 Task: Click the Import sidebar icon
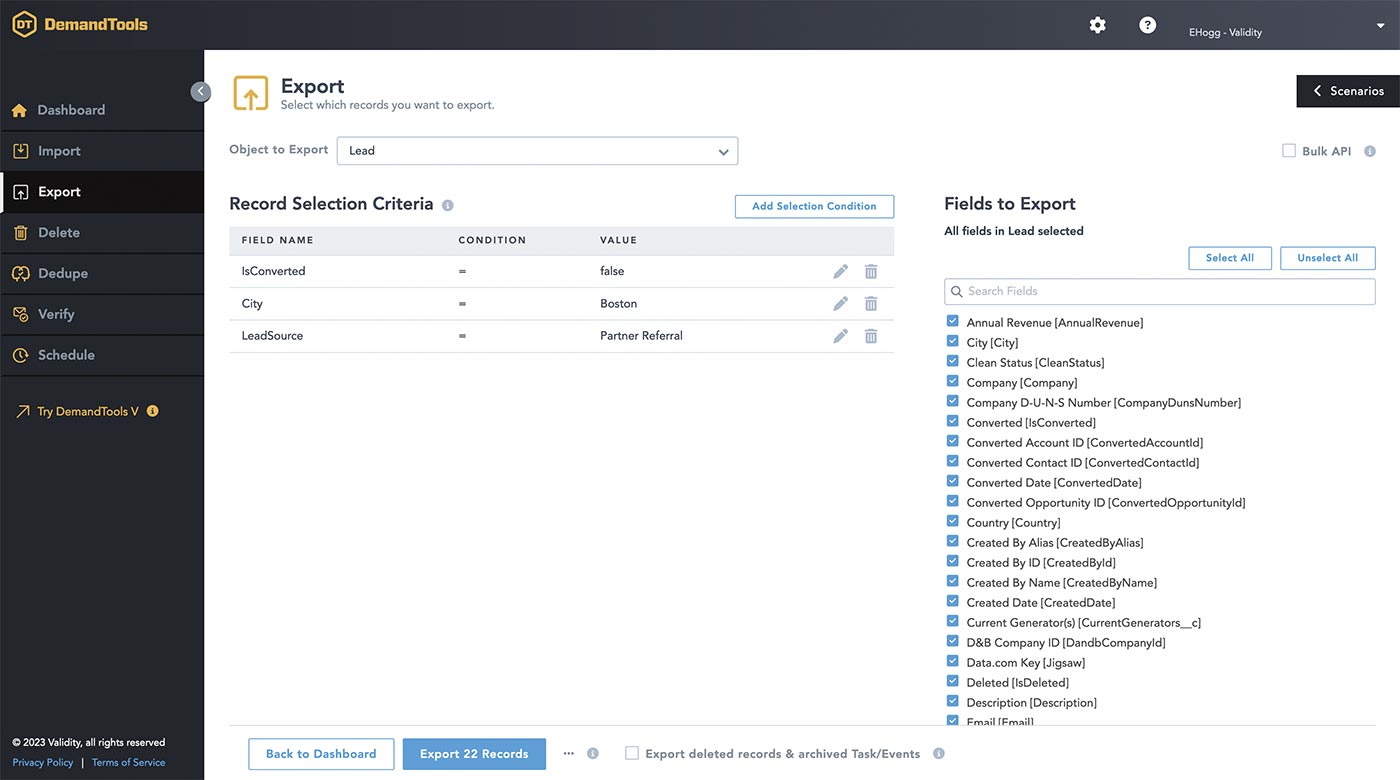point(19,151)
